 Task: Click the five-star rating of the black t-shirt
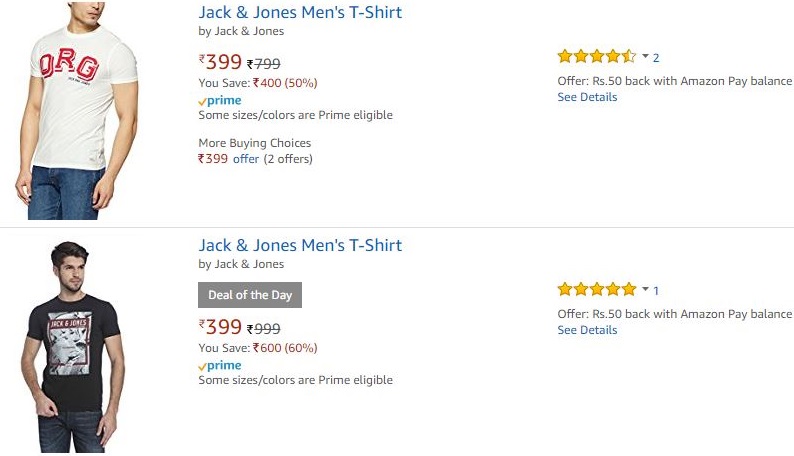596,290
